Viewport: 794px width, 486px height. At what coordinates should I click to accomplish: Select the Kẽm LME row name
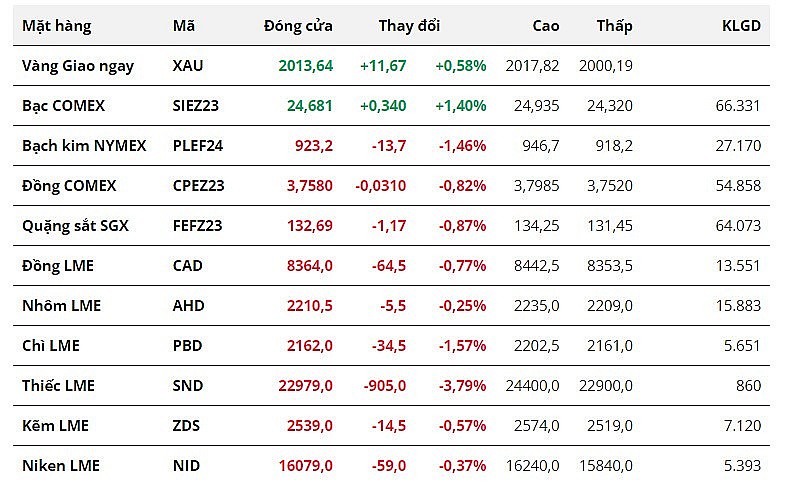55,425
